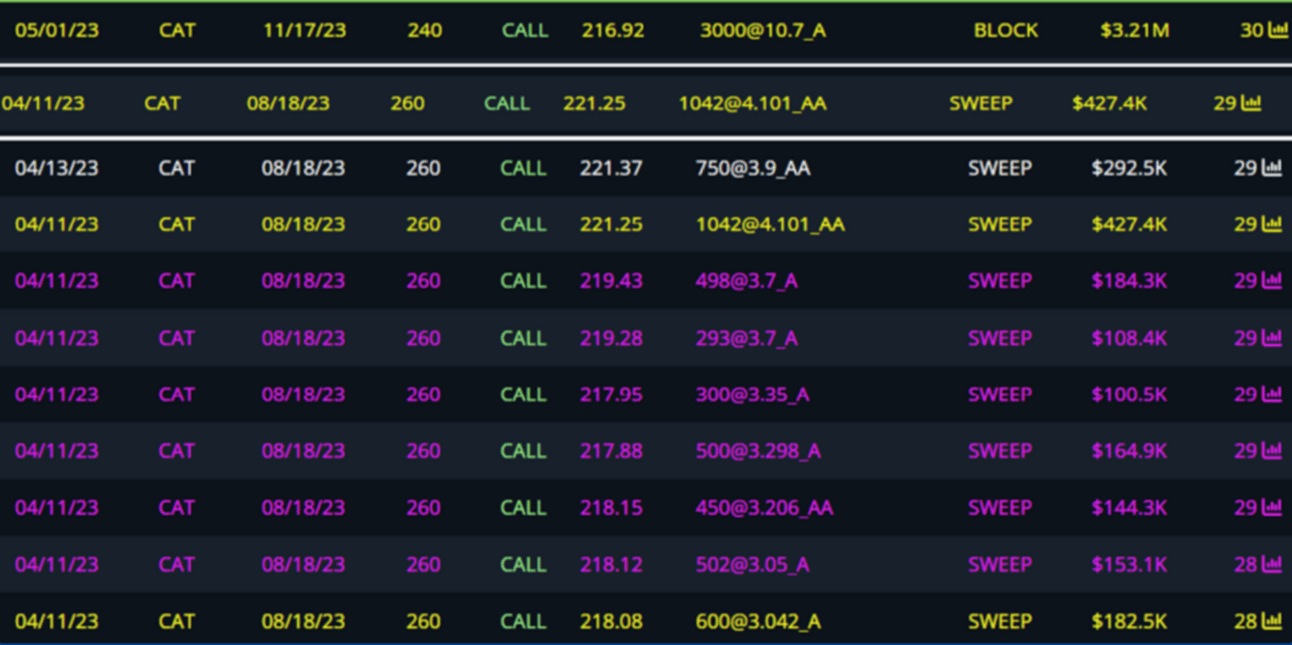The width and height of the screenshot is (1292, 645).
Task: Click the spot price 216.92
Action: click(x=613, y=30)
